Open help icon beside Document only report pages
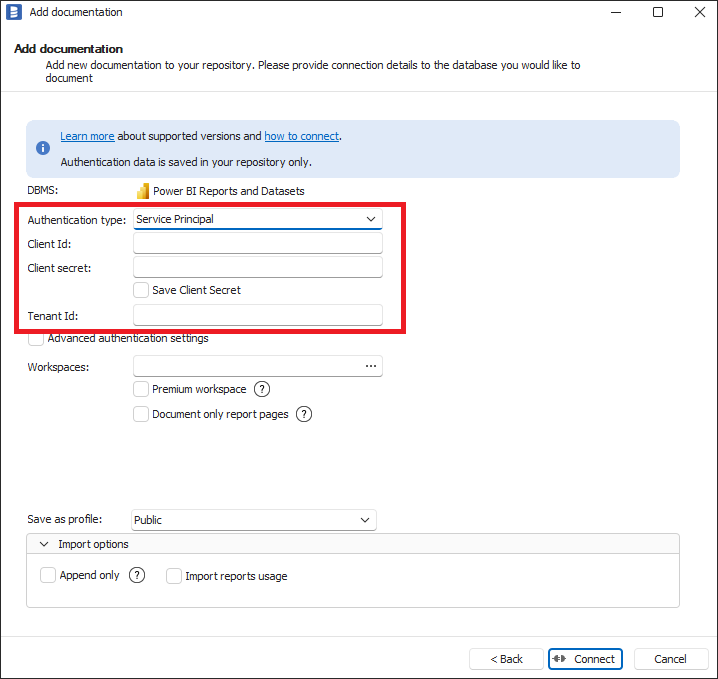 pyautogui.click(x=304, y=414)
